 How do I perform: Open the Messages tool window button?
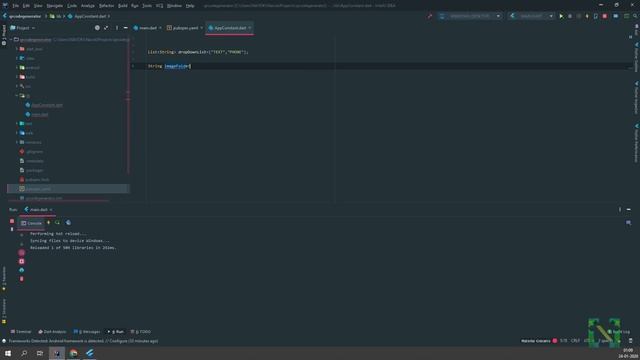click(x=87, y=332)
